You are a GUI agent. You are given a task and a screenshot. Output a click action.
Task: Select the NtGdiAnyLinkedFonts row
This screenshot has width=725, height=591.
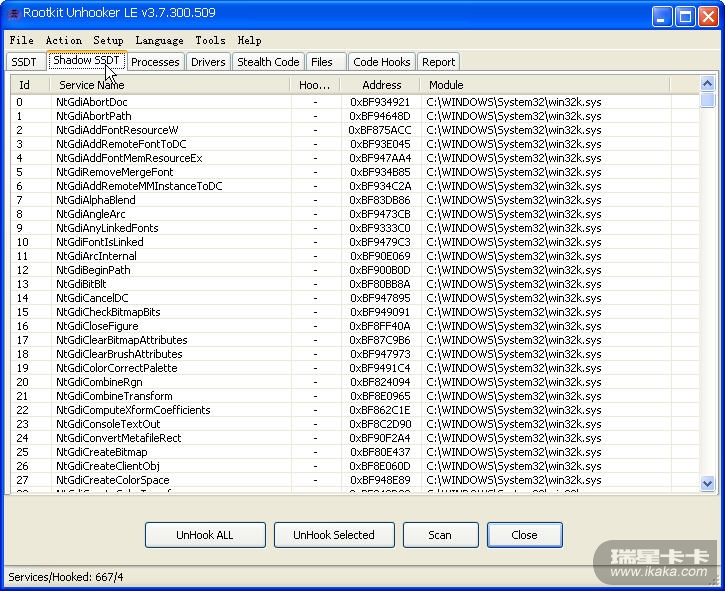(x=355, y=228)
